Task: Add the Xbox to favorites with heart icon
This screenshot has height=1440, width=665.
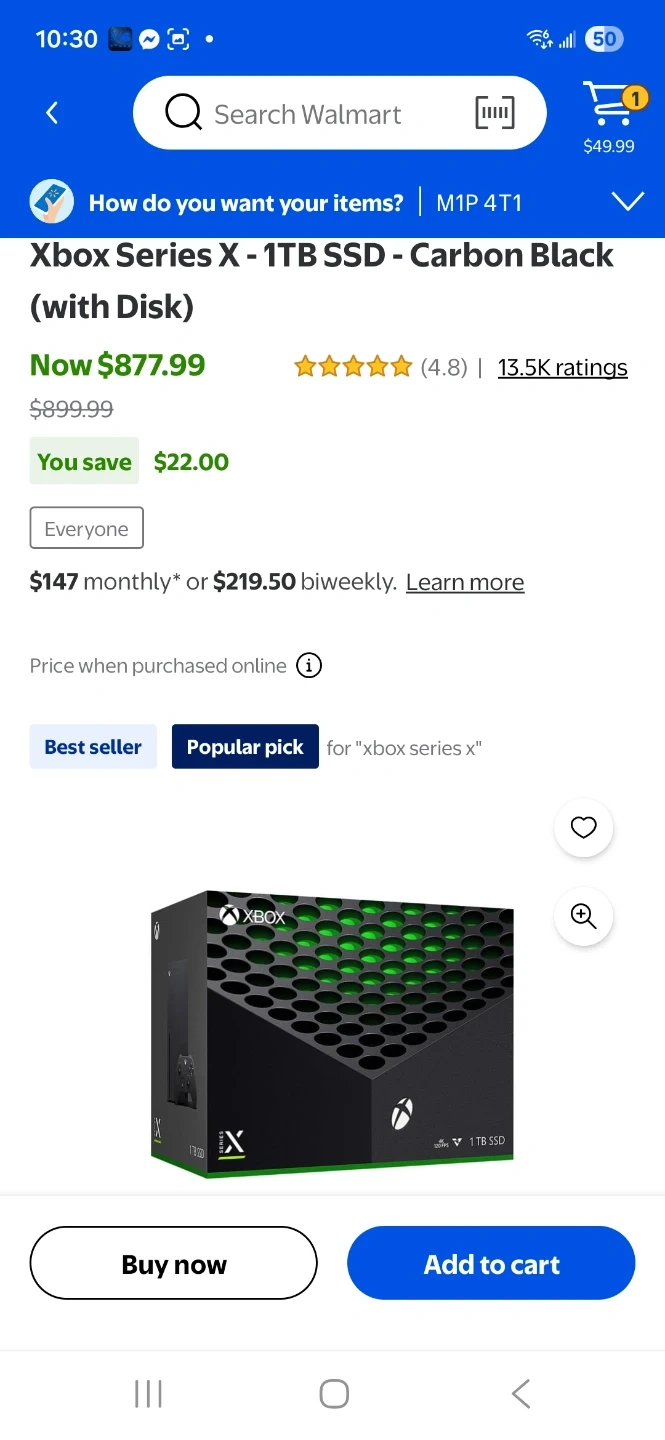Action: [x=583, y=827]
